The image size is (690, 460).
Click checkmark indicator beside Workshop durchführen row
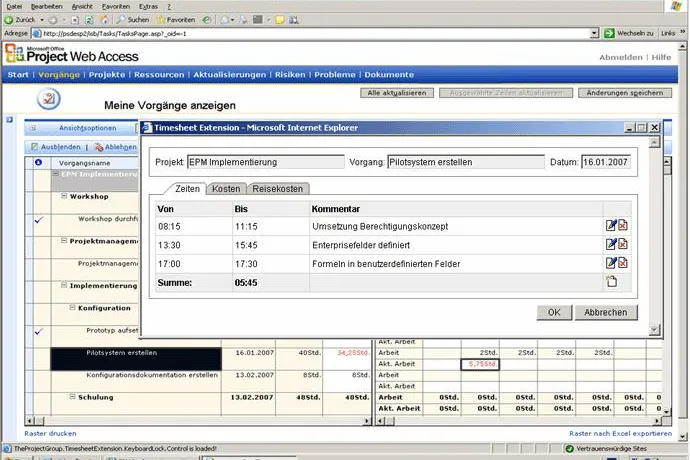(39, 220)
